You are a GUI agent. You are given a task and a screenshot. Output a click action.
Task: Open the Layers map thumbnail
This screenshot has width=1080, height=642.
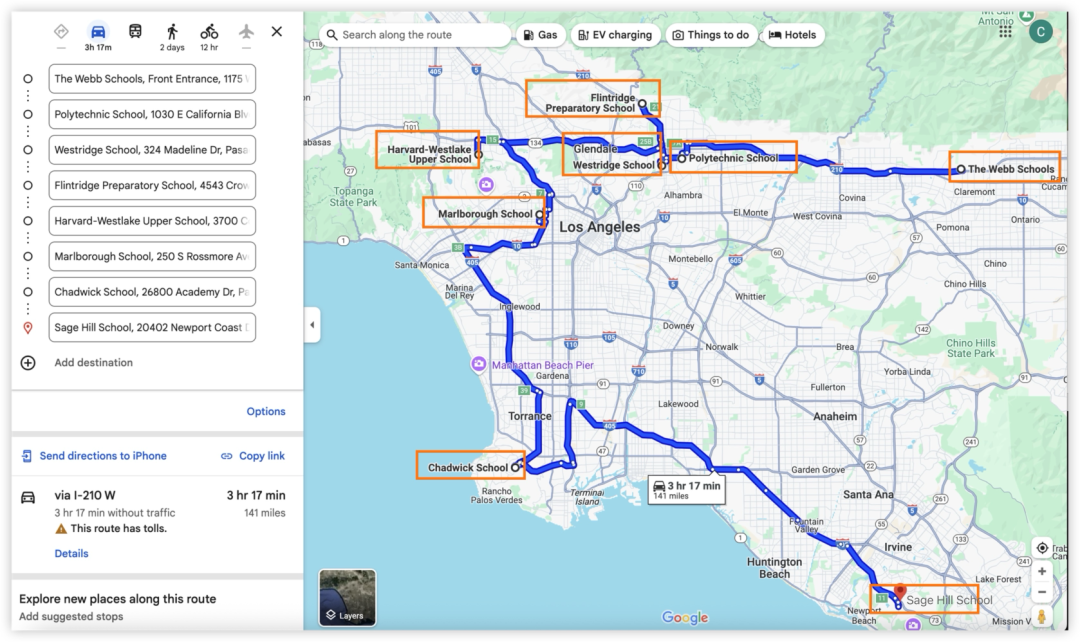pyautogui.click(x=347, y=597)
